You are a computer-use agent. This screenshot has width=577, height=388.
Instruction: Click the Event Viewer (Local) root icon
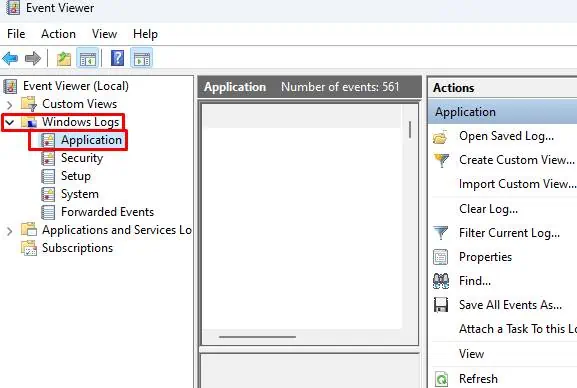point(10,86)
